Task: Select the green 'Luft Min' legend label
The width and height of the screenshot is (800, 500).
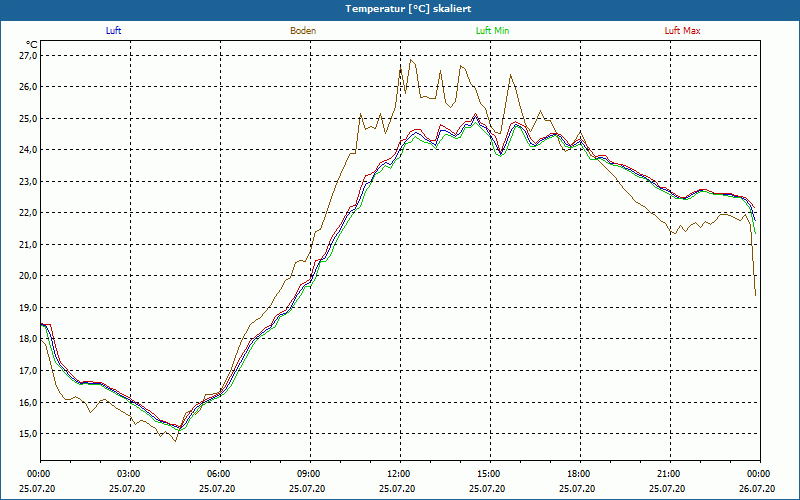Action: coord(492,31)
